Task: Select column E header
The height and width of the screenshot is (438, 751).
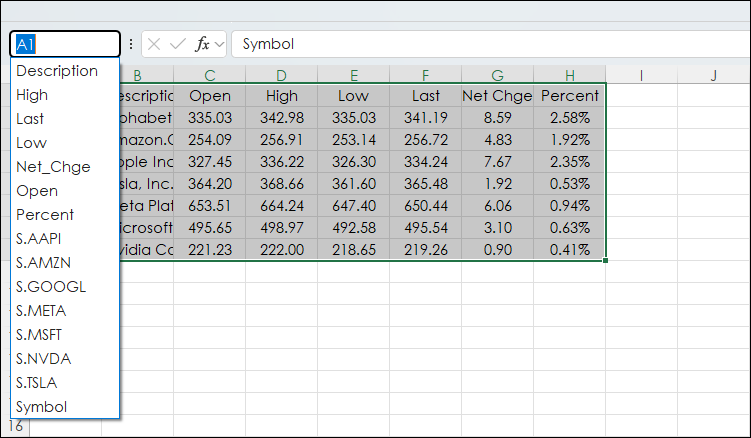Action: pos(354,75)
